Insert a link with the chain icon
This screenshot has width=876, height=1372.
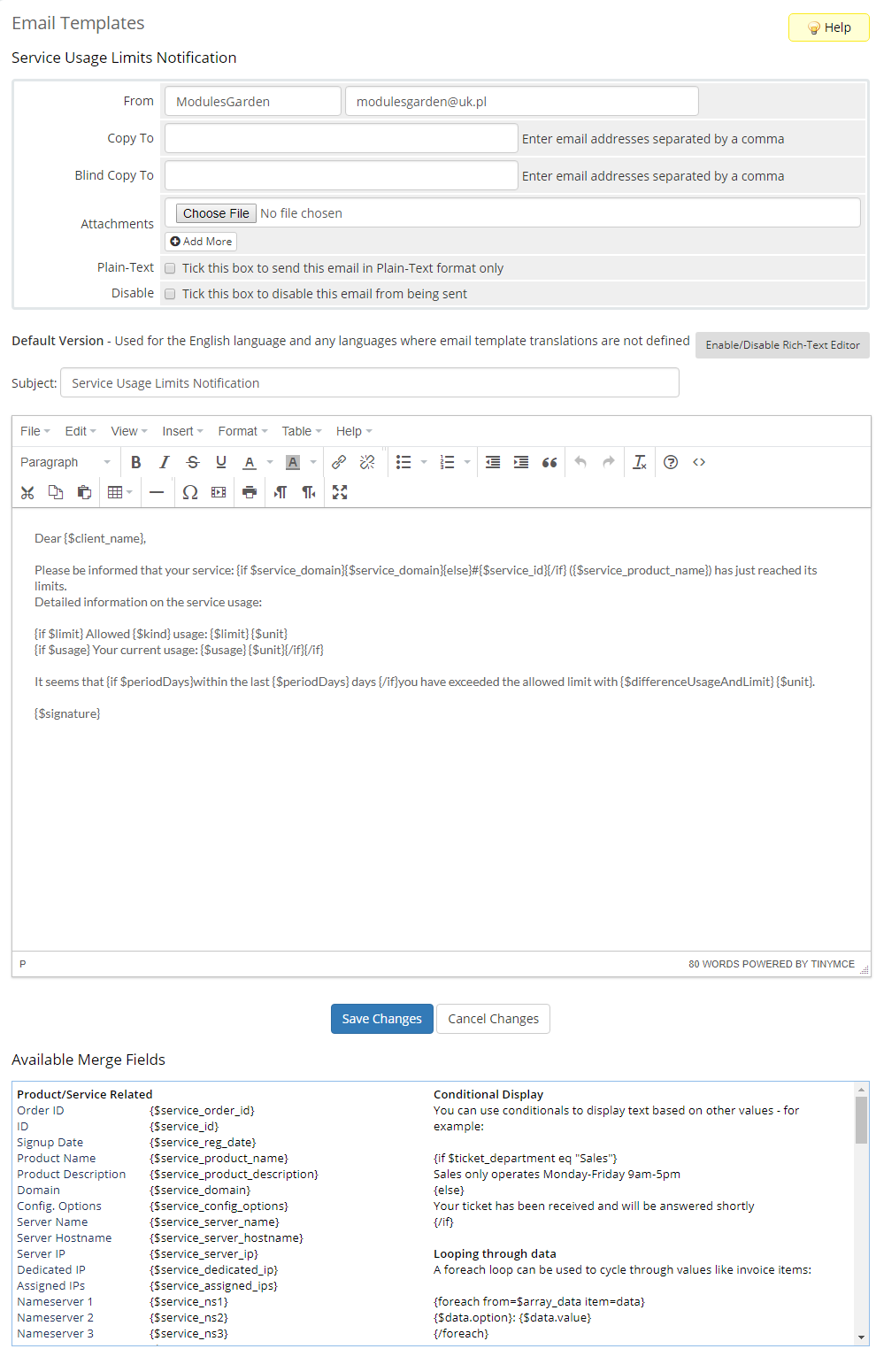tap(339, 462)
